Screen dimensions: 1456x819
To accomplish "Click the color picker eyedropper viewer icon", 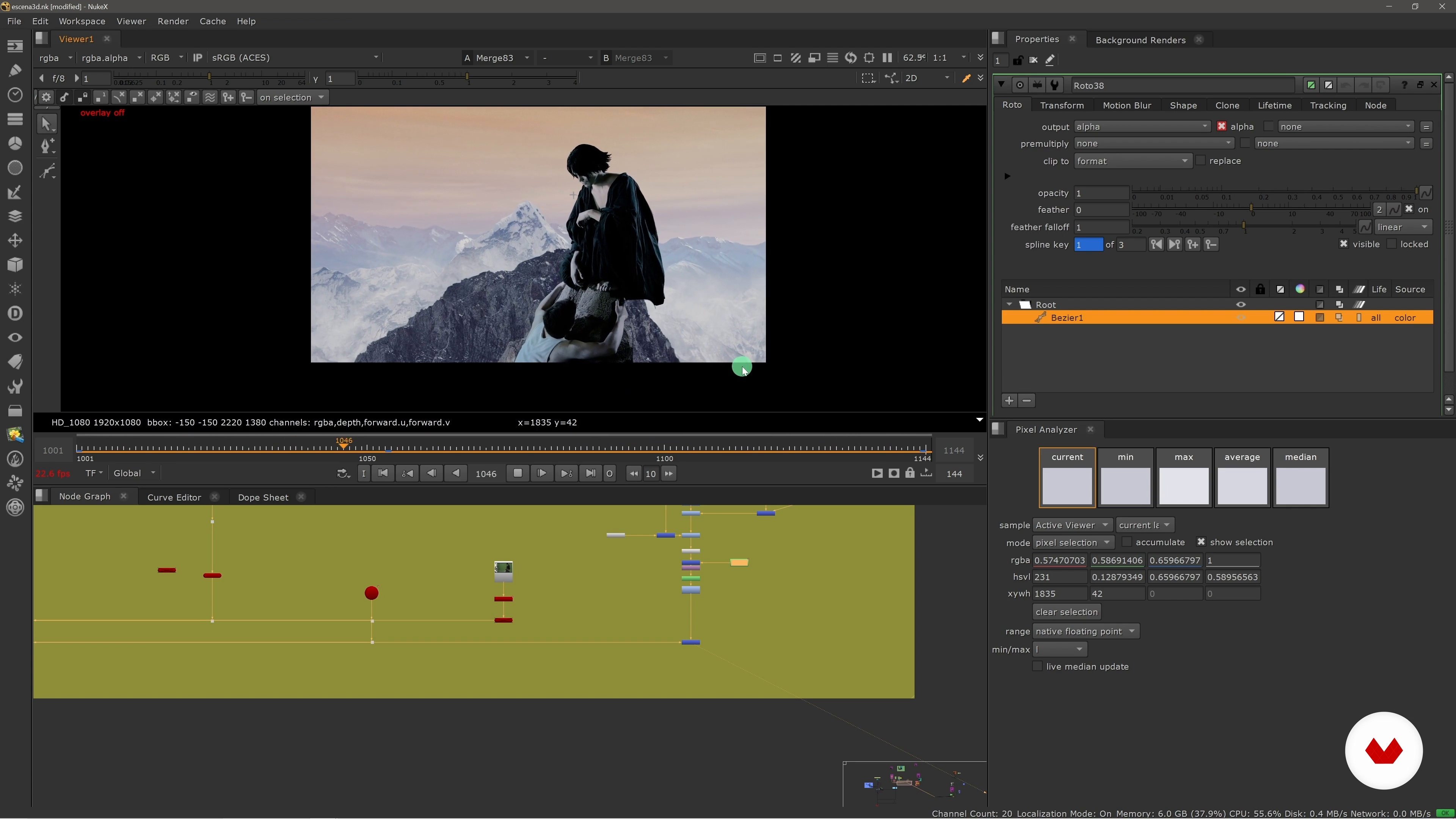I will pos(966,78).
